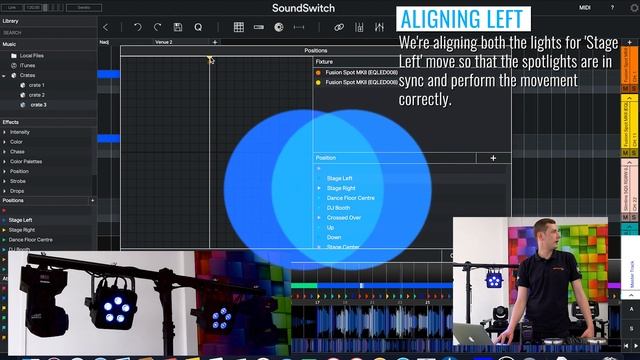Click the horizontal bar toolbar icon
640x360 pixels.
coord(259,27)
